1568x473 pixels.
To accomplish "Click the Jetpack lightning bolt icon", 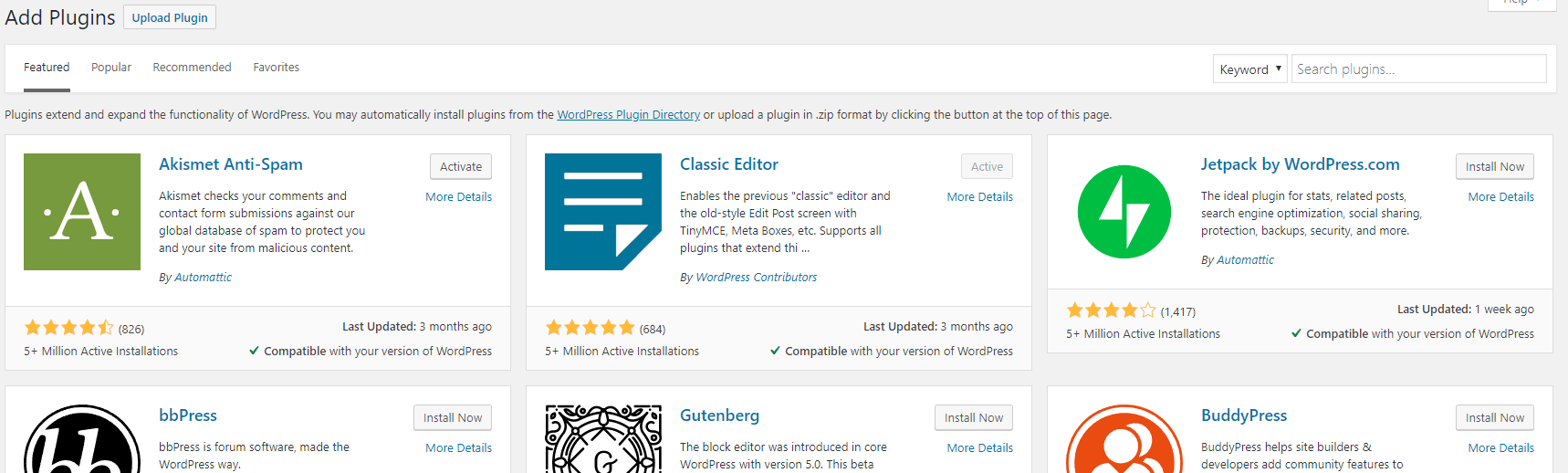I will 1124,212.
